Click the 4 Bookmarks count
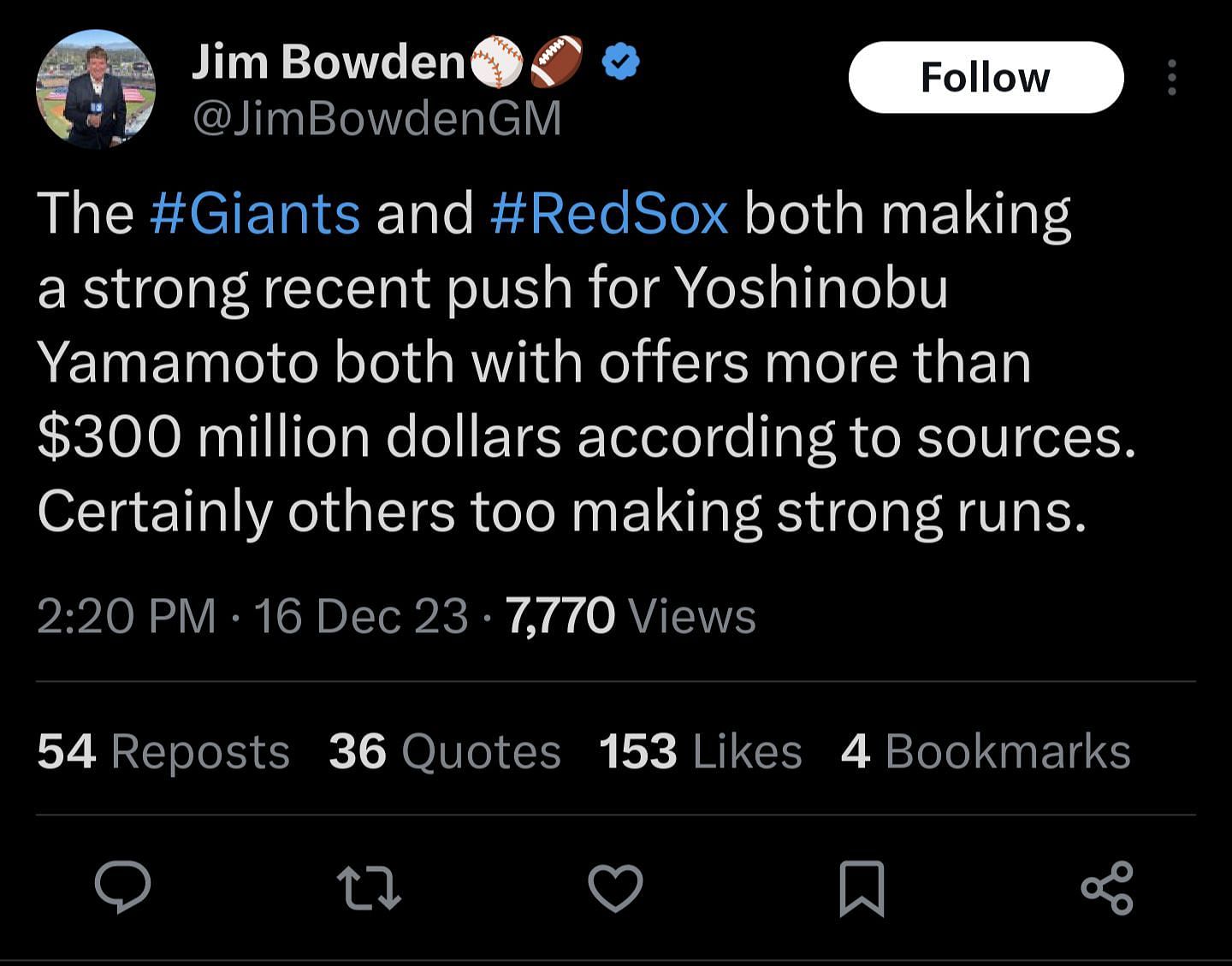 [986, 751]
